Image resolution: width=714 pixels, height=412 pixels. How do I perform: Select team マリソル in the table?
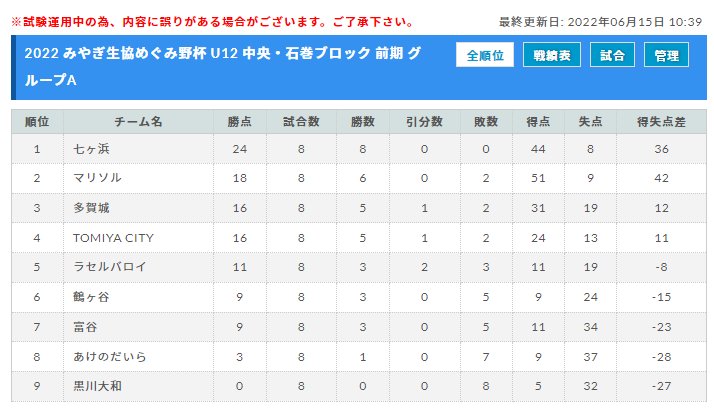97,178
